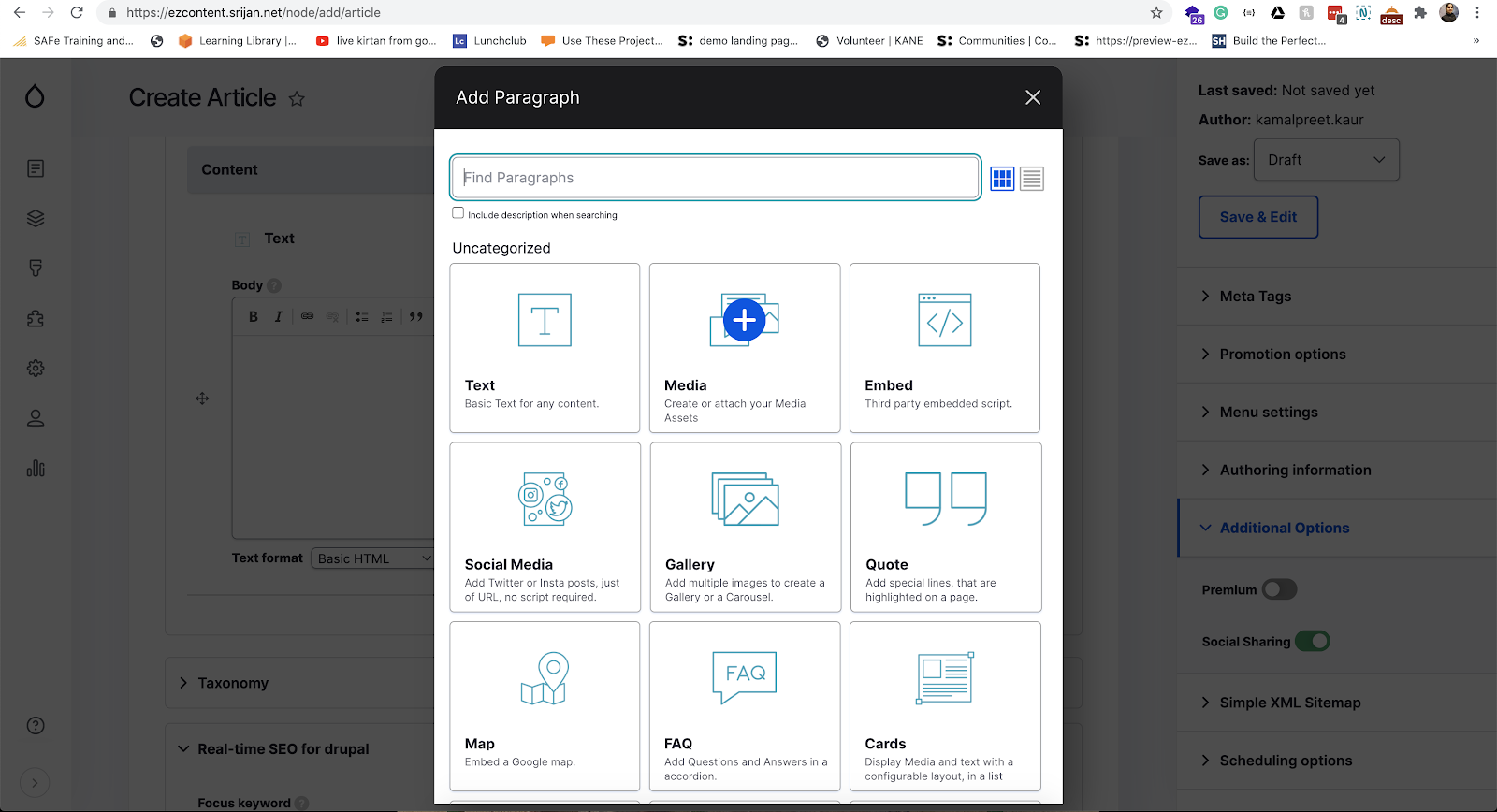Open the Build the Perfect bookmark
This screenshot has height=812, width=1497.
click(x=1269, y=41)
